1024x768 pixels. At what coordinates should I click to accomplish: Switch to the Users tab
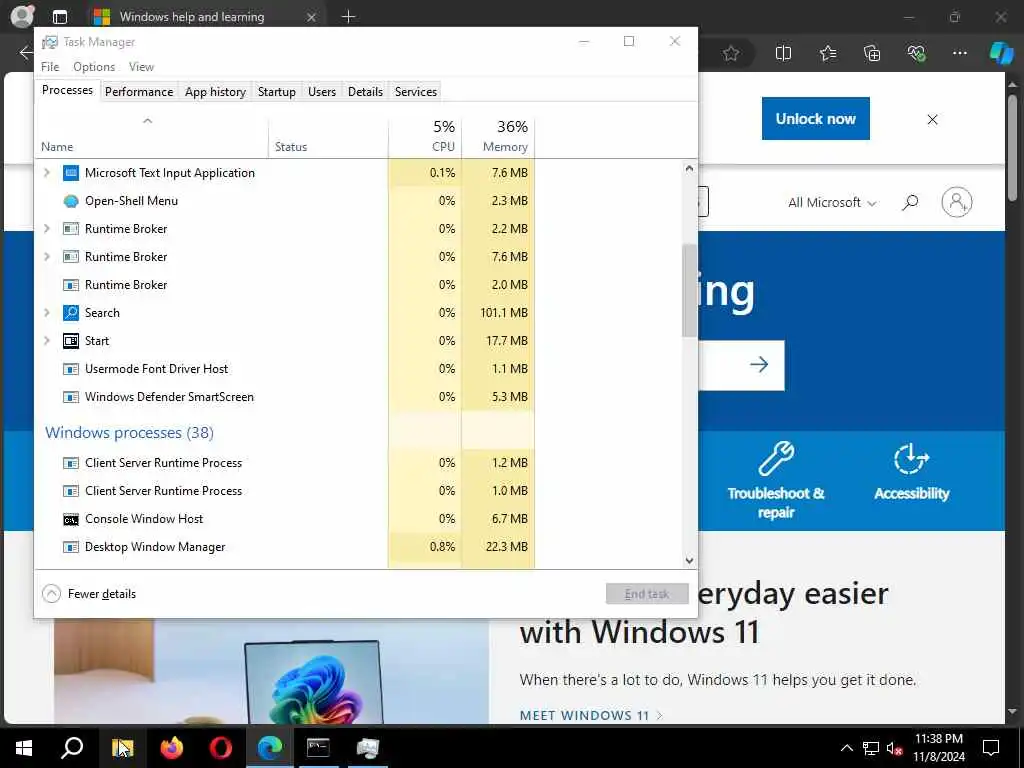point(322,92)
